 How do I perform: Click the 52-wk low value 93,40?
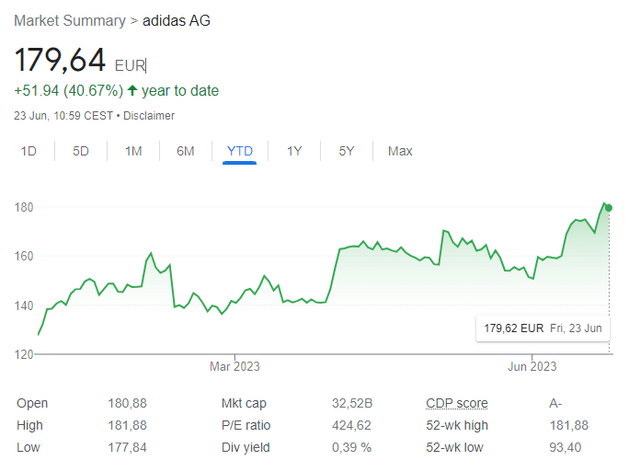point(565,448)
